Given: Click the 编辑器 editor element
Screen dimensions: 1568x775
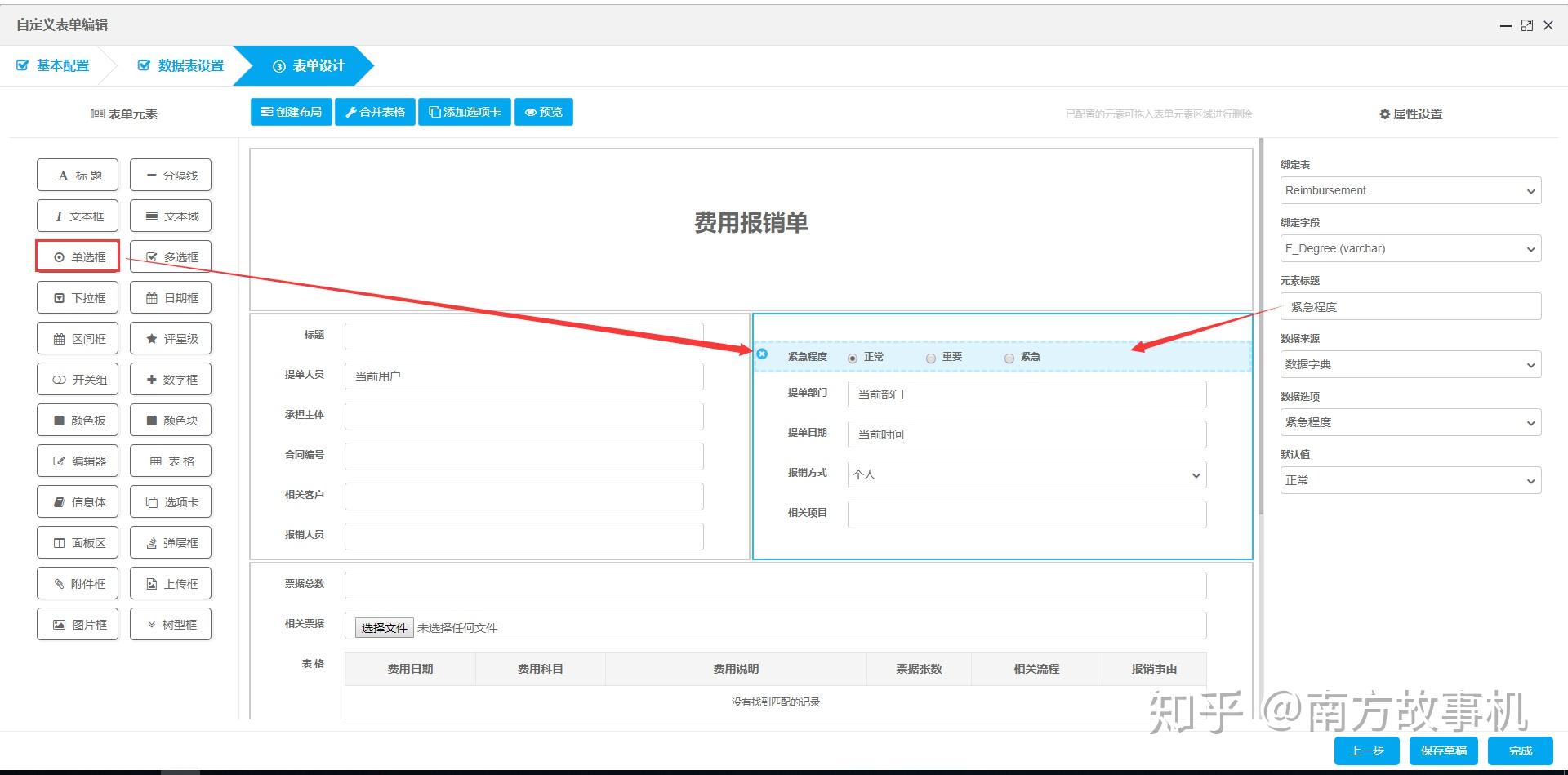Looking at the screenshot, I should [78, 461].
